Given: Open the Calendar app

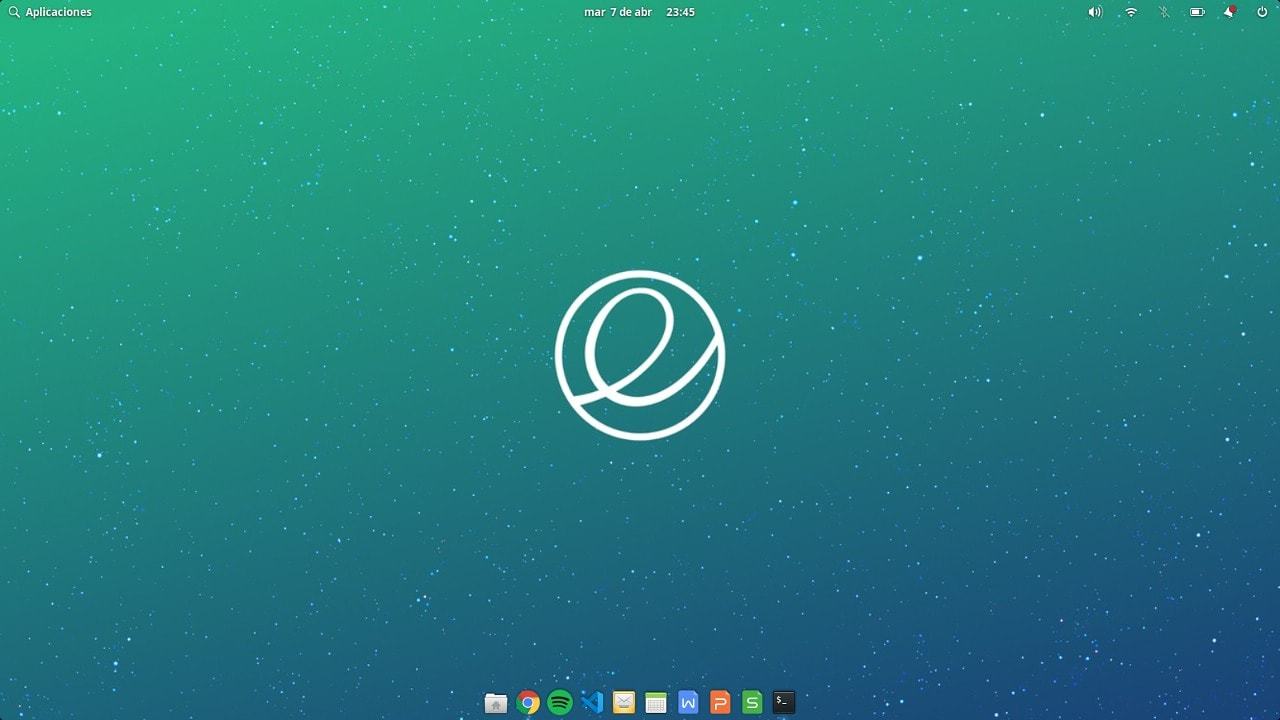Looking at the screenshot, I should point(655,702).
